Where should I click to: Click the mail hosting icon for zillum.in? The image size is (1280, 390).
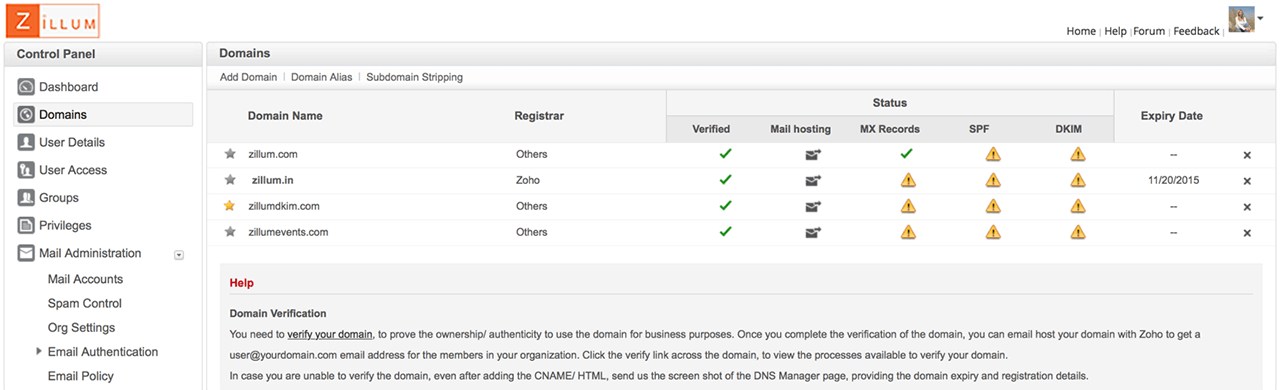pos(813,181)
